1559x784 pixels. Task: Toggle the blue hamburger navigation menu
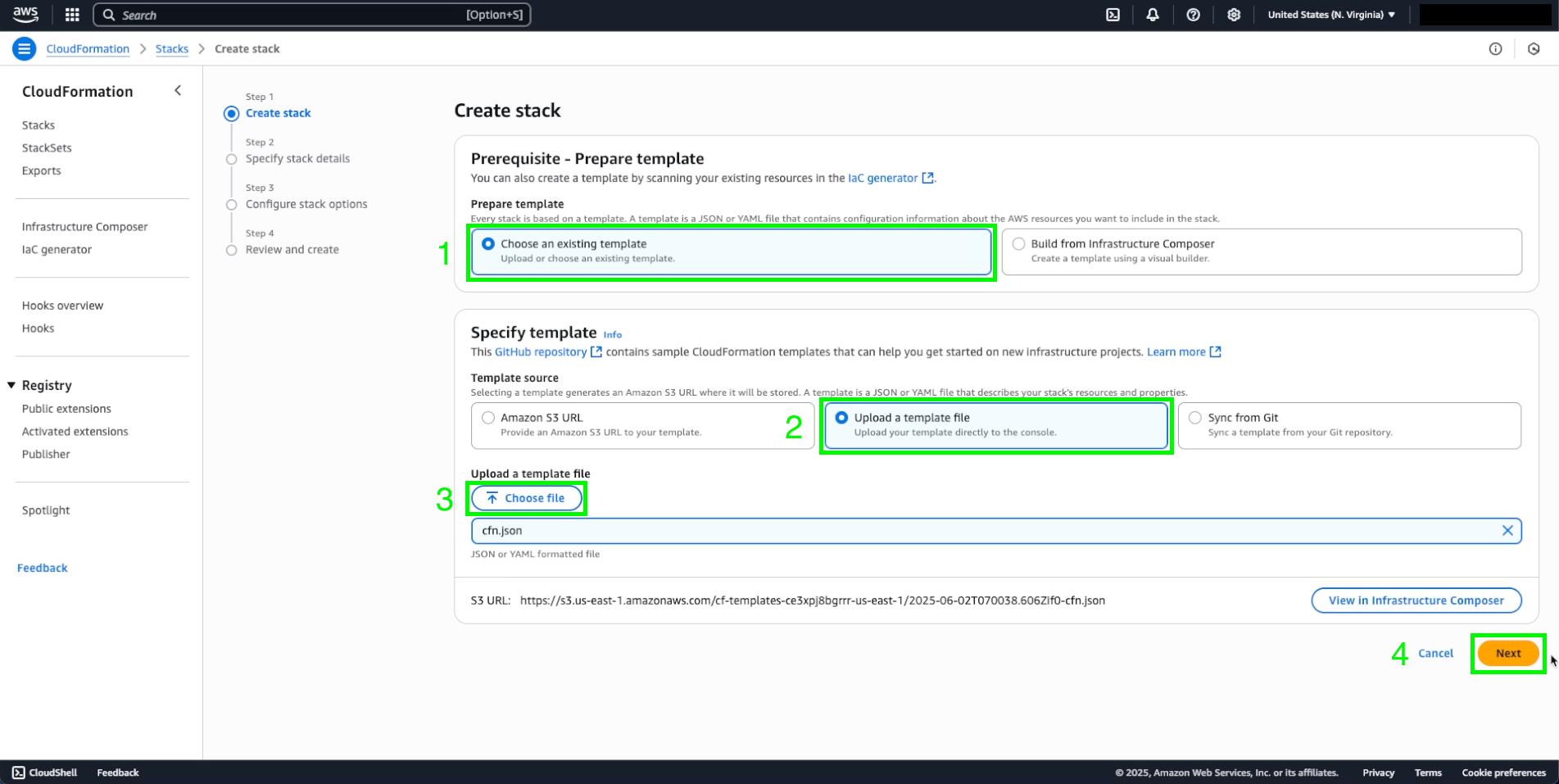25,49
